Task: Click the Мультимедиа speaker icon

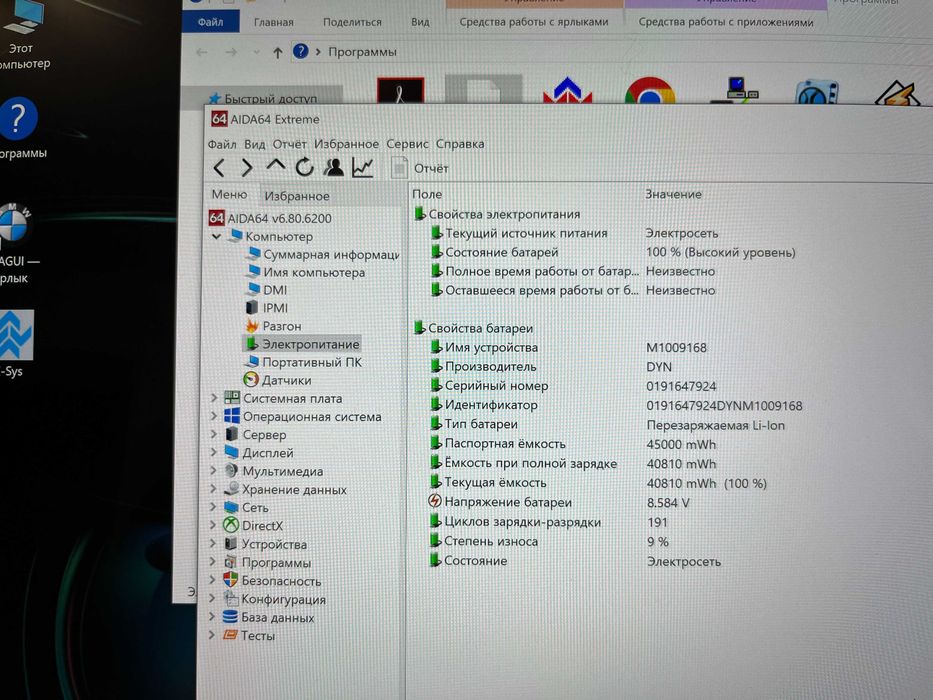Action: pyautogui.click(x=231, y=470)
